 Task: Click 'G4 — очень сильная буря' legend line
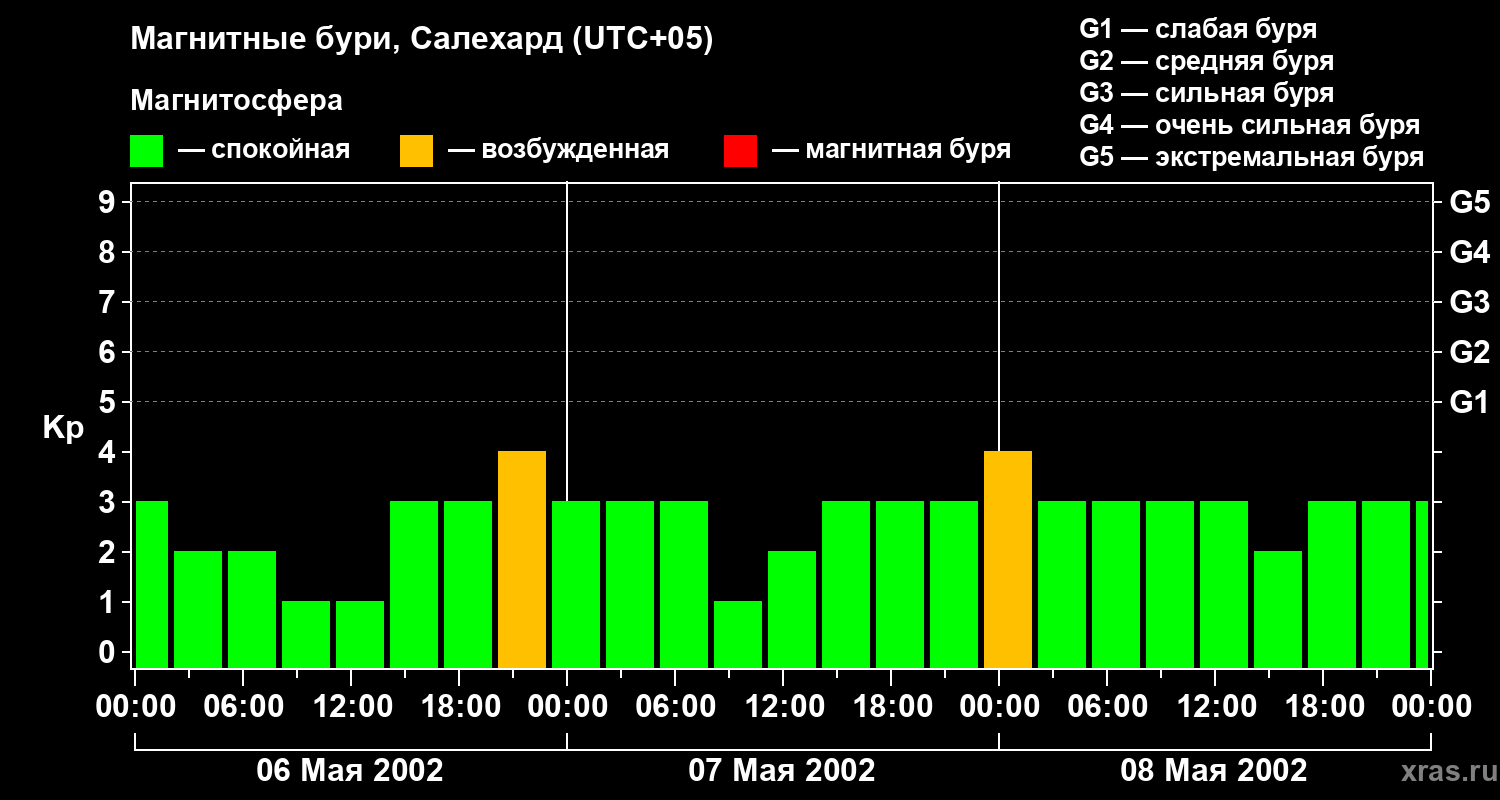[x=1250, y=125]
